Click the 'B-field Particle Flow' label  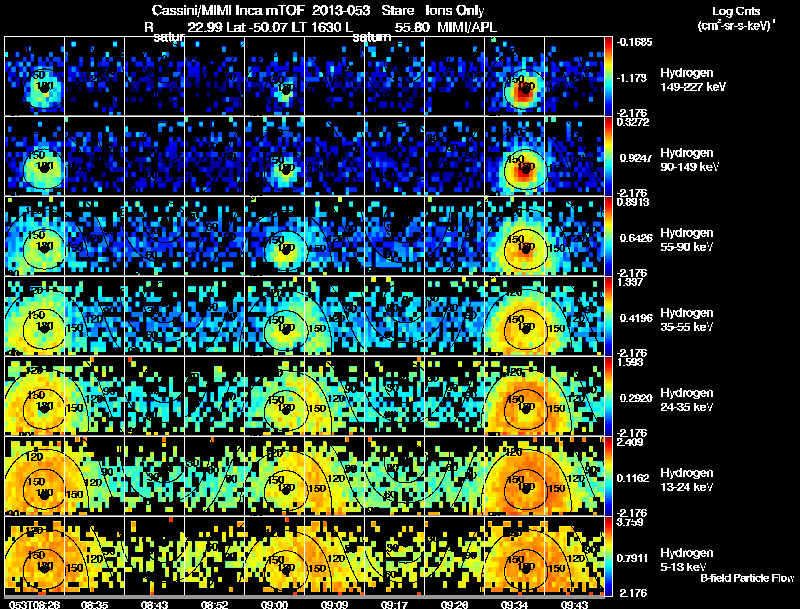click(747, 578)
